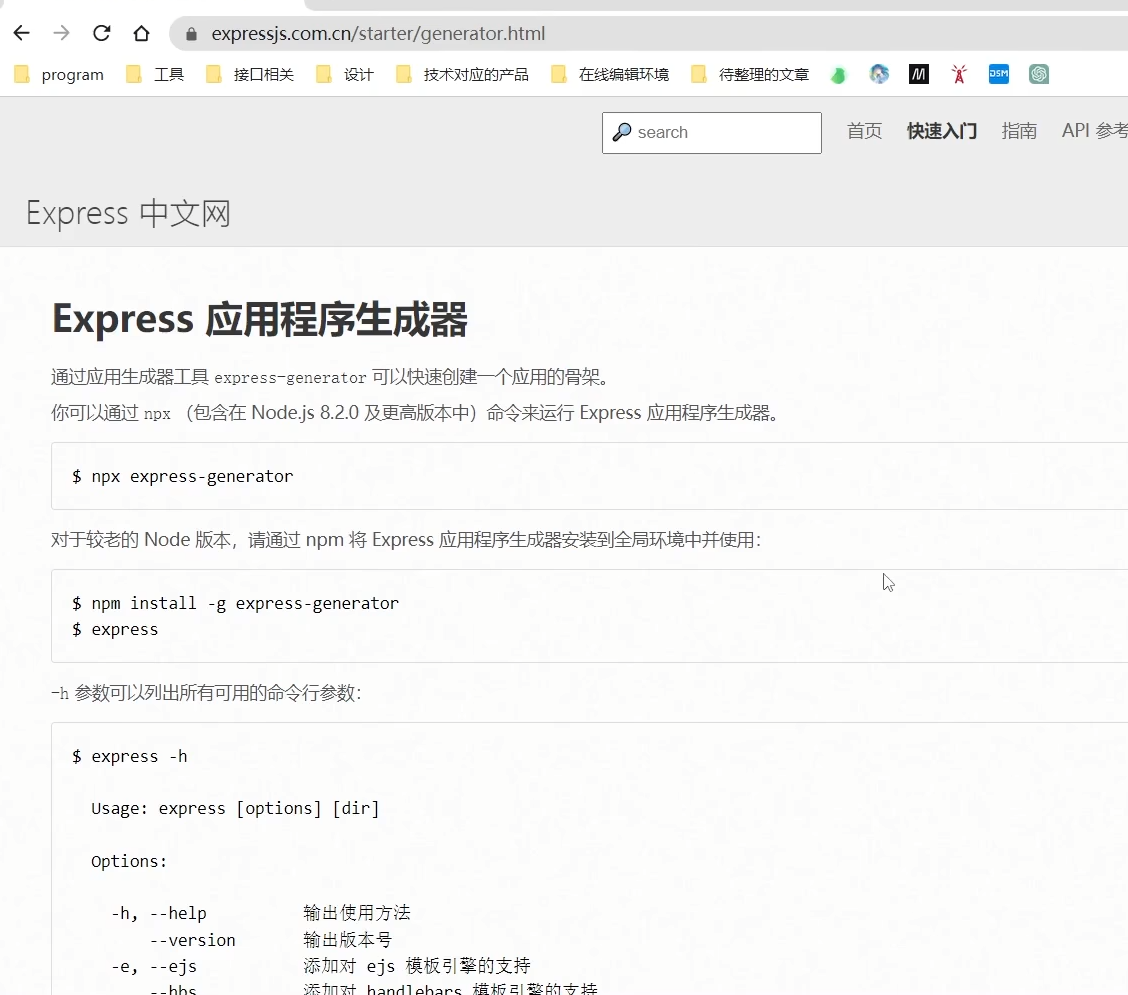Screen dimensions: 1128x995
Task: Open 快速入门 navigation item
Action: pos(942,131)
